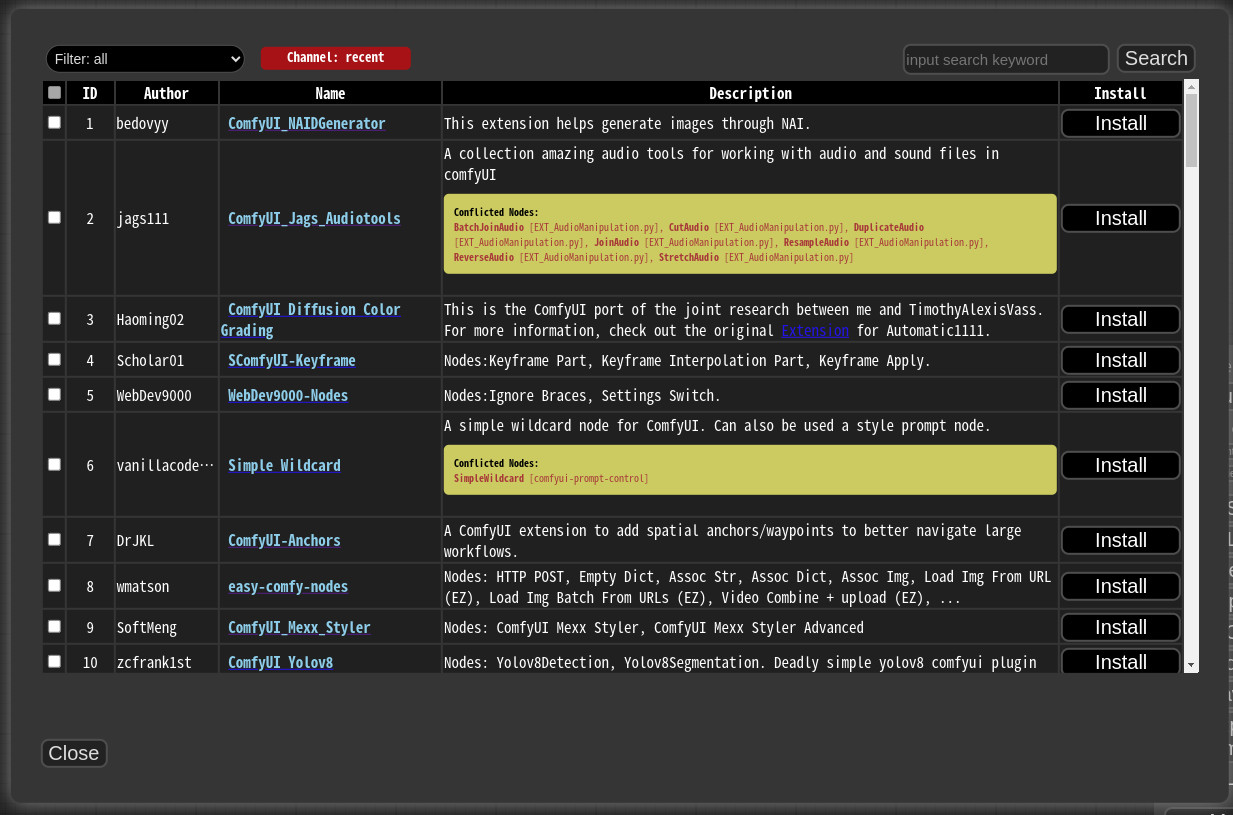Install WebDev9000-Nodes

coord(1119,395)
